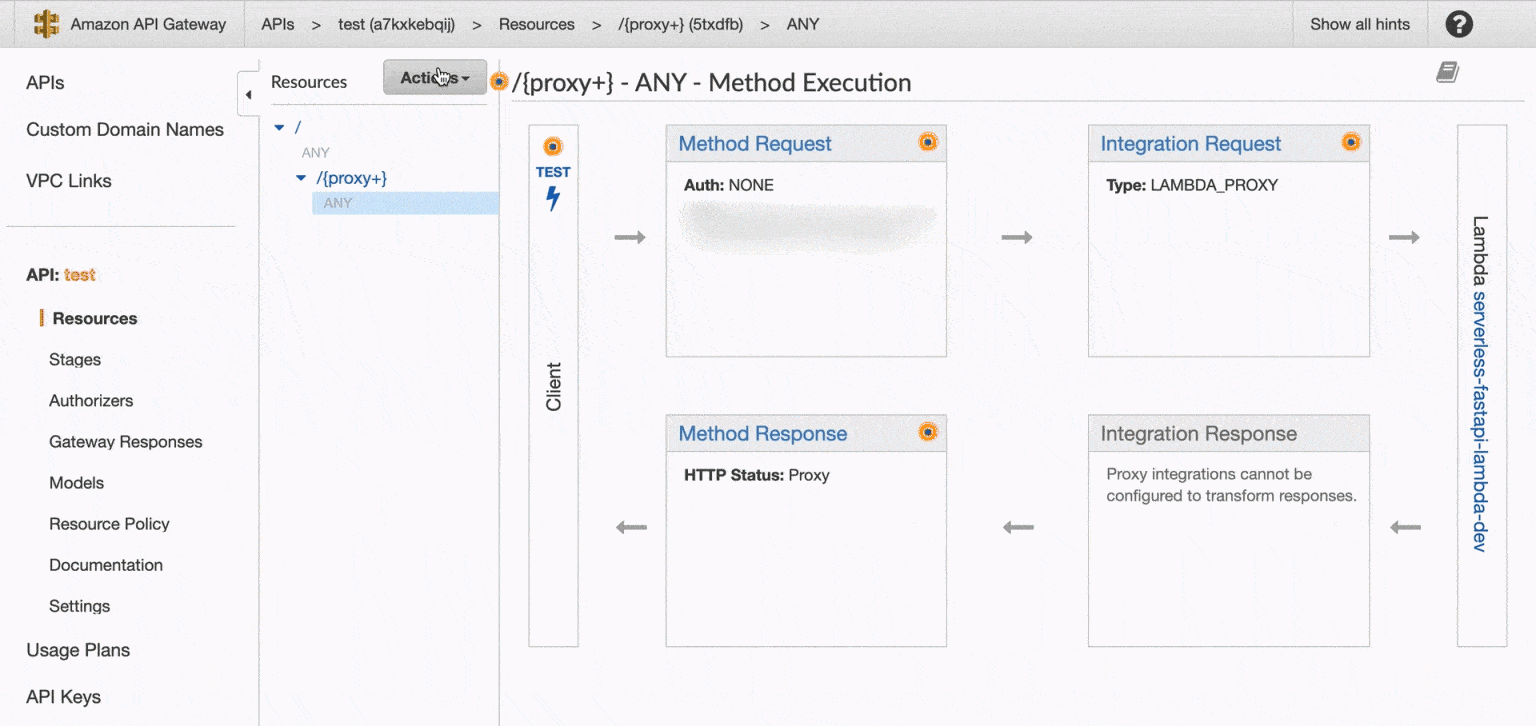Collapse the /{proxy+} tree node
The image size is (1536, 726).
click(x=301, y=178)
